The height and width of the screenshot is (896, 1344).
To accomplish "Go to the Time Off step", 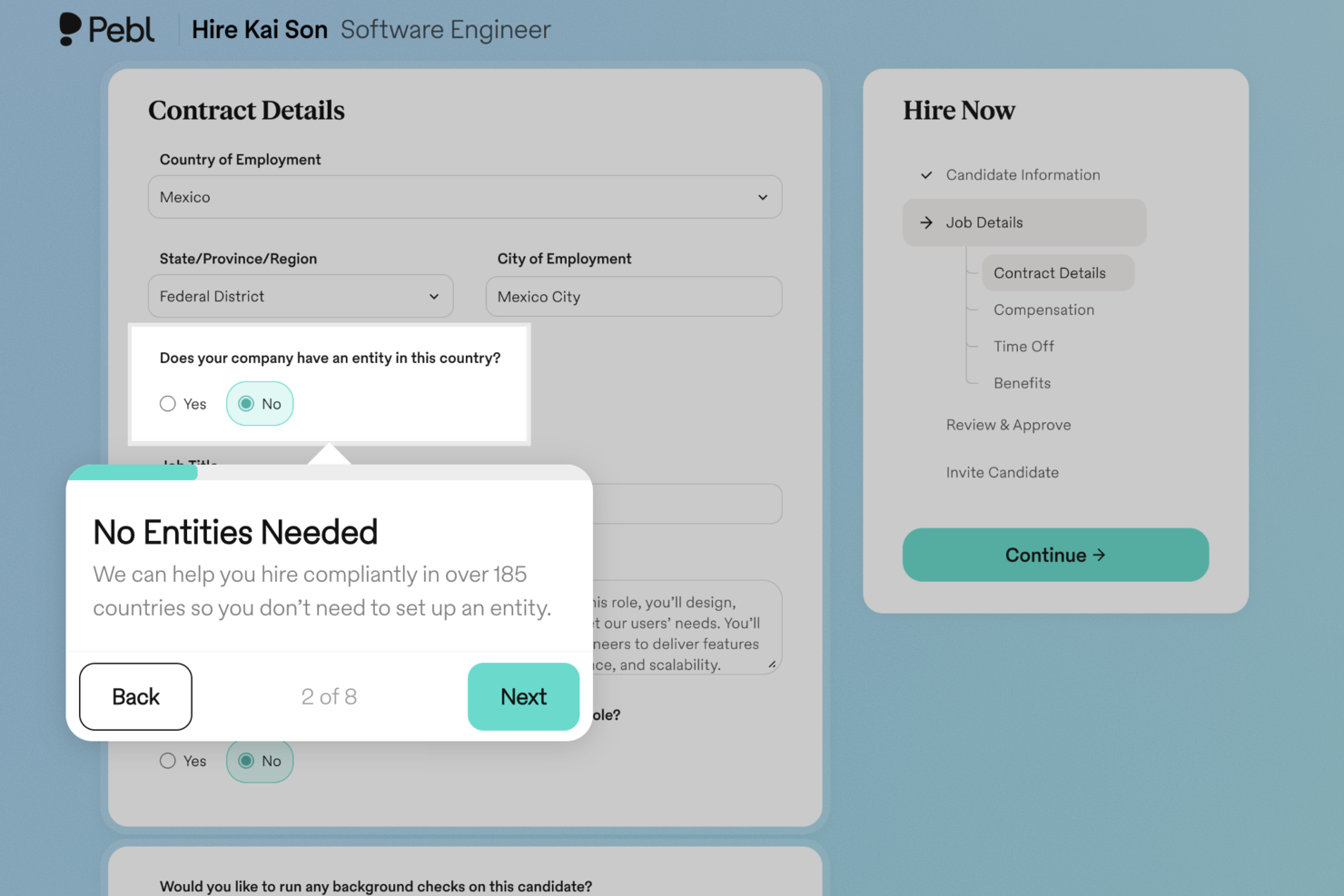I will tap(1023, 347).
